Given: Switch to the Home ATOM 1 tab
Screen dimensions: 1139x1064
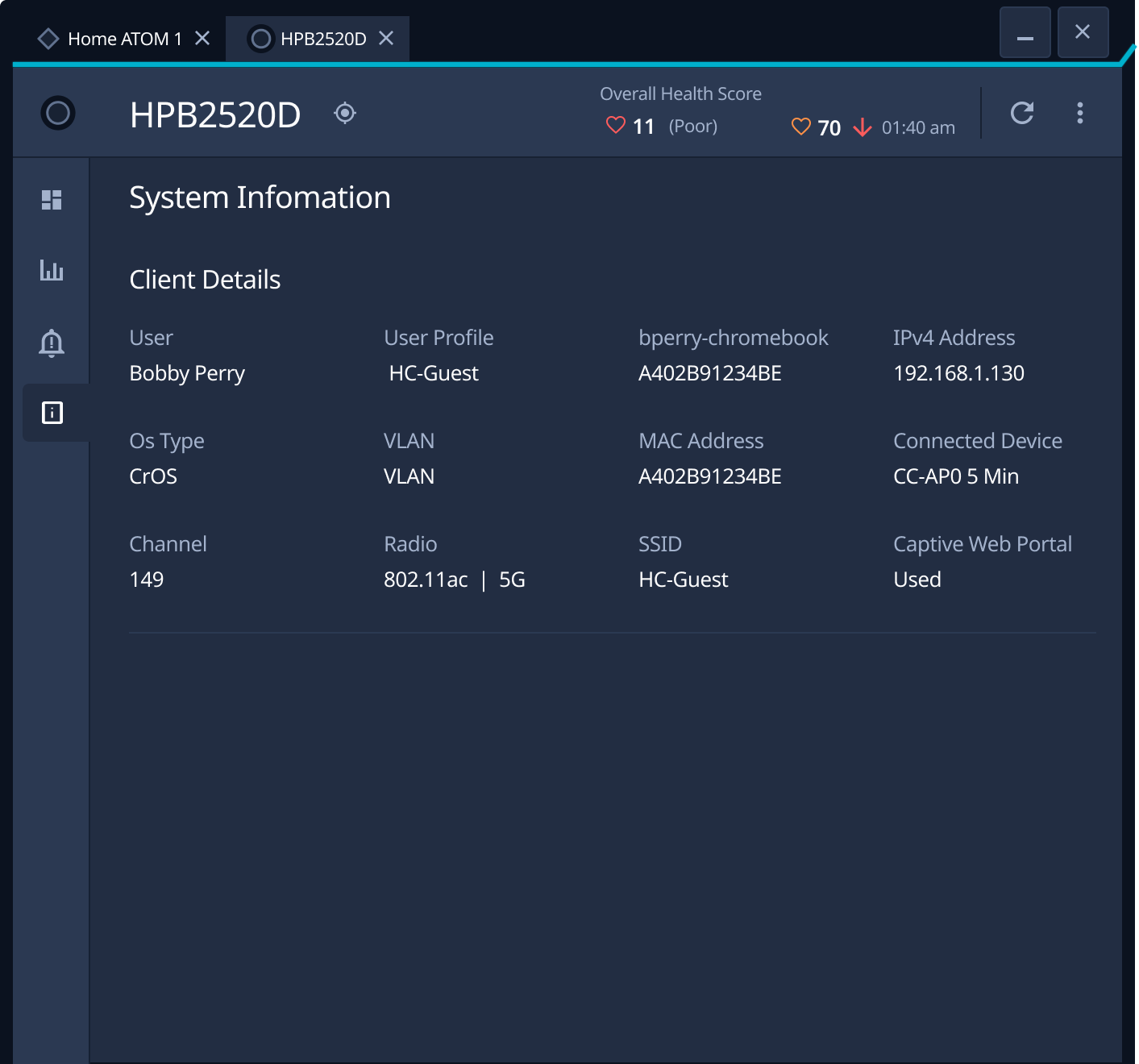Looking at the screenshot, I should coord(124,39).
